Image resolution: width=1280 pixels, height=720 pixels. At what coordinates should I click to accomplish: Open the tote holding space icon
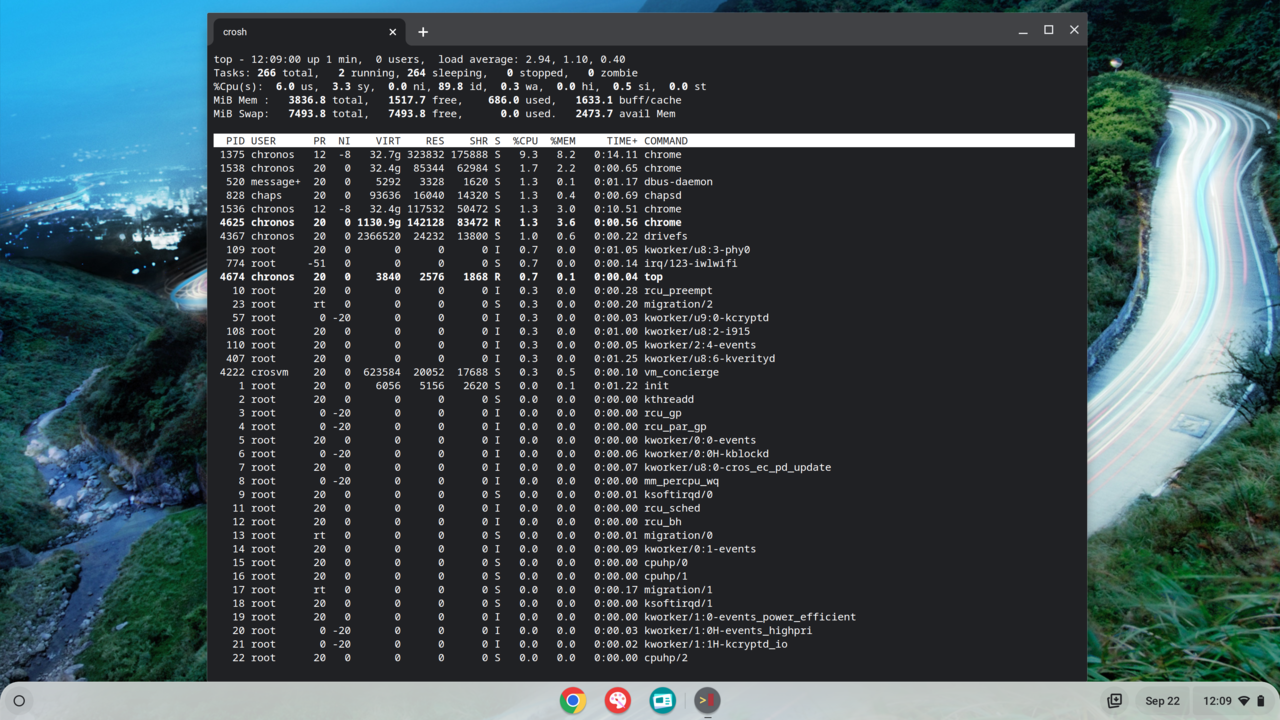tap(1114, 701)
